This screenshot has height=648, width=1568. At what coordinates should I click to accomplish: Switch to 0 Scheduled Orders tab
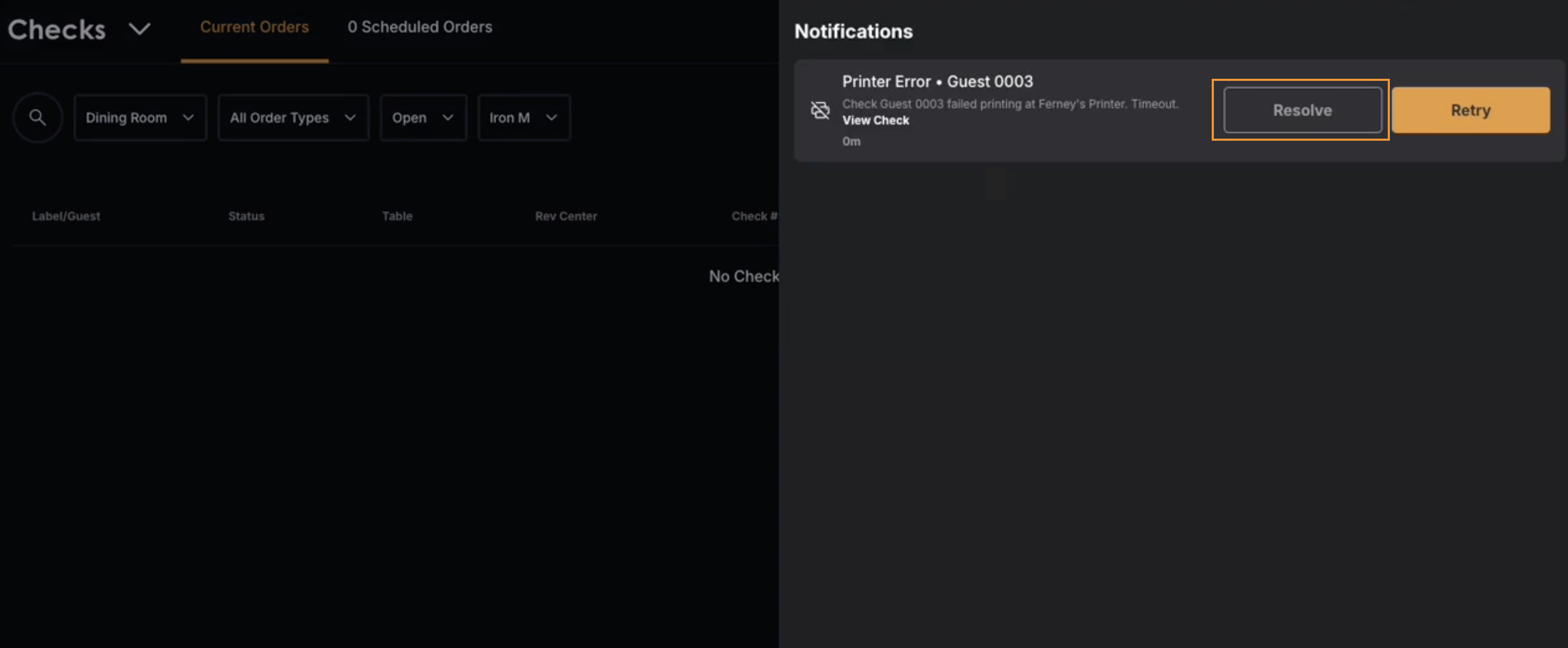click(x=419, y=27)
